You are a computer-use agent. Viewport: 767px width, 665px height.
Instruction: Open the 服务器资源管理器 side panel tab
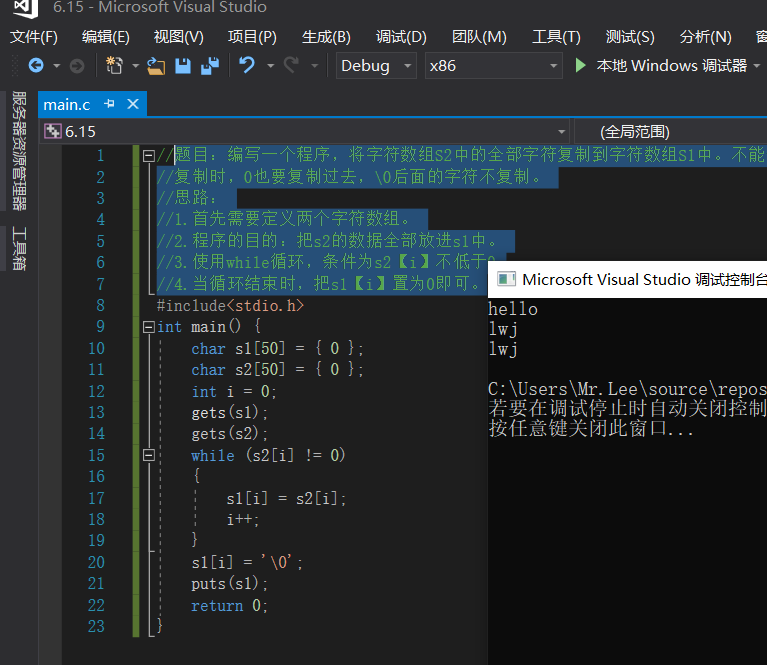(19, 151)
